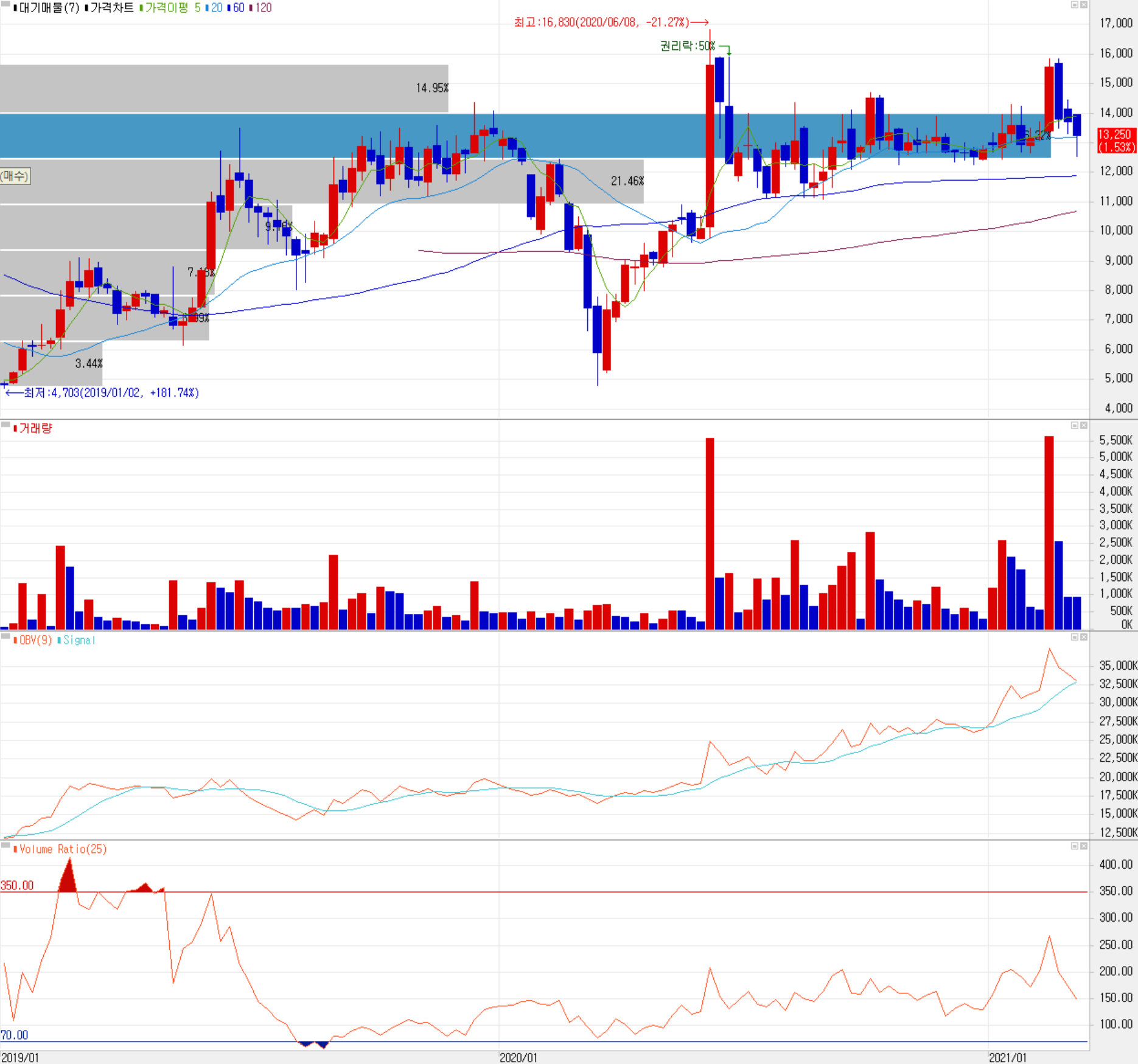The height and width of the screenshot is (1064, 1138).
Task: Click the 5,500K volume axis label
Action: click(x=1115, y=440)
